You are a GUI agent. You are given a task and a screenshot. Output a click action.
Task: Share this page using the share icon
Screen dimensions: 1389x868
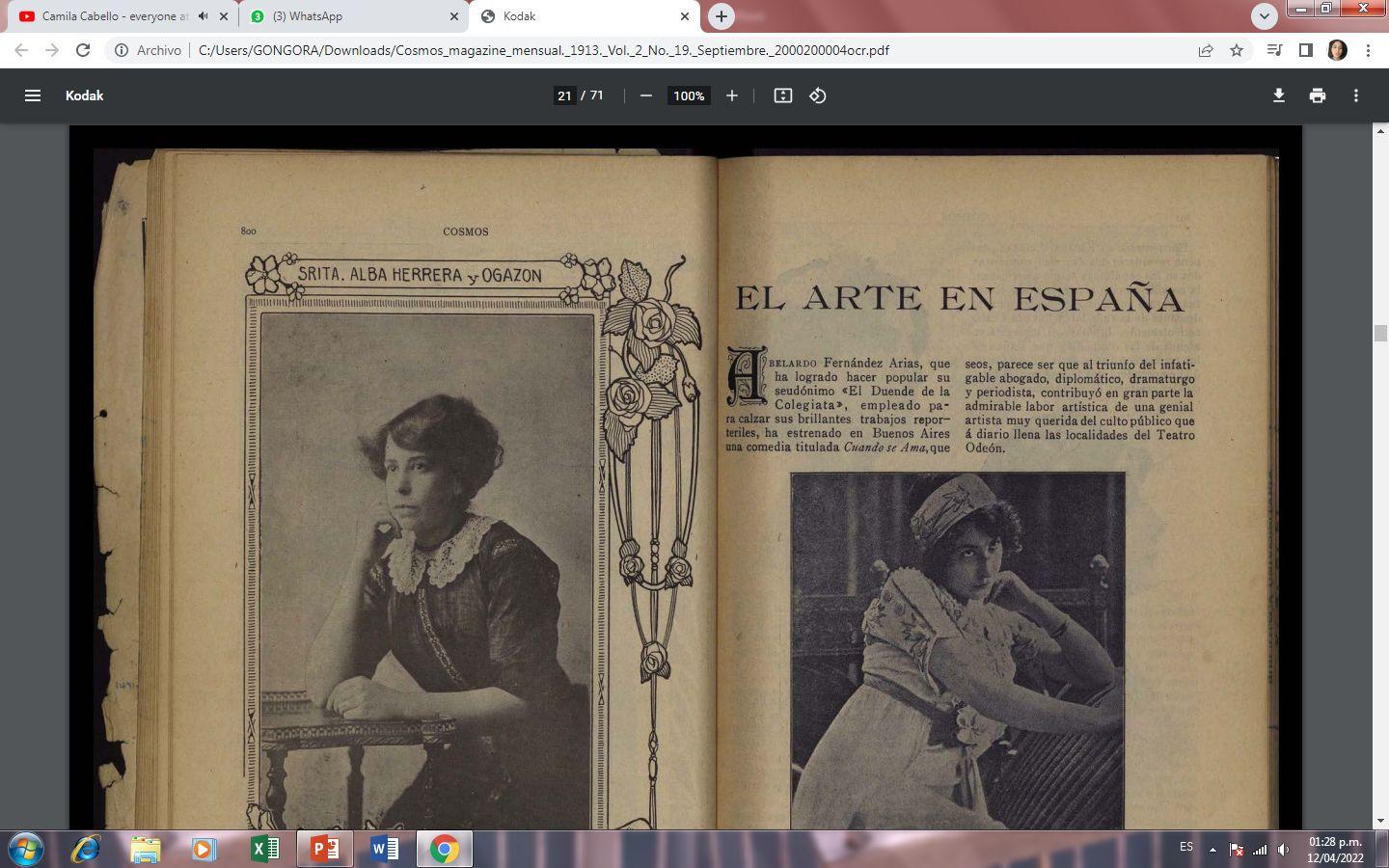[1206, 50]
